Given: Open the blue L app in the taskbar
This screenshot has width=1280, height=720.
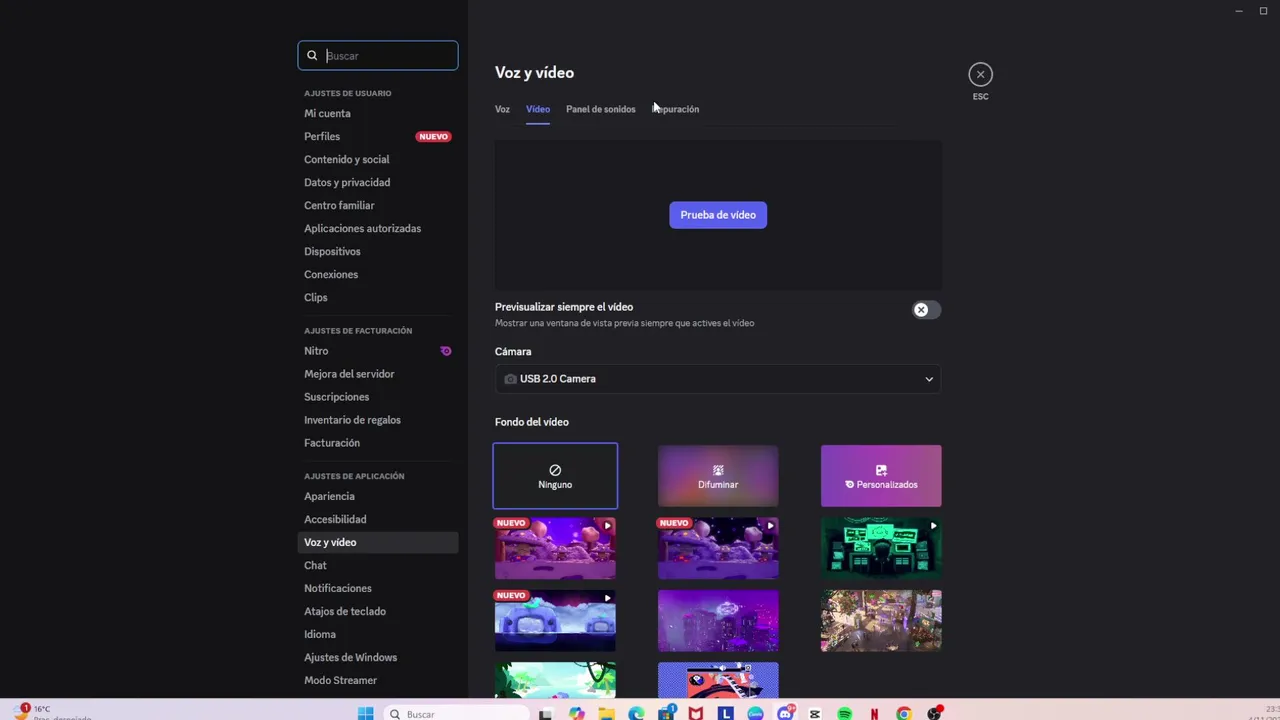Looking at the screenshot, I should click(x=725, y=713).
